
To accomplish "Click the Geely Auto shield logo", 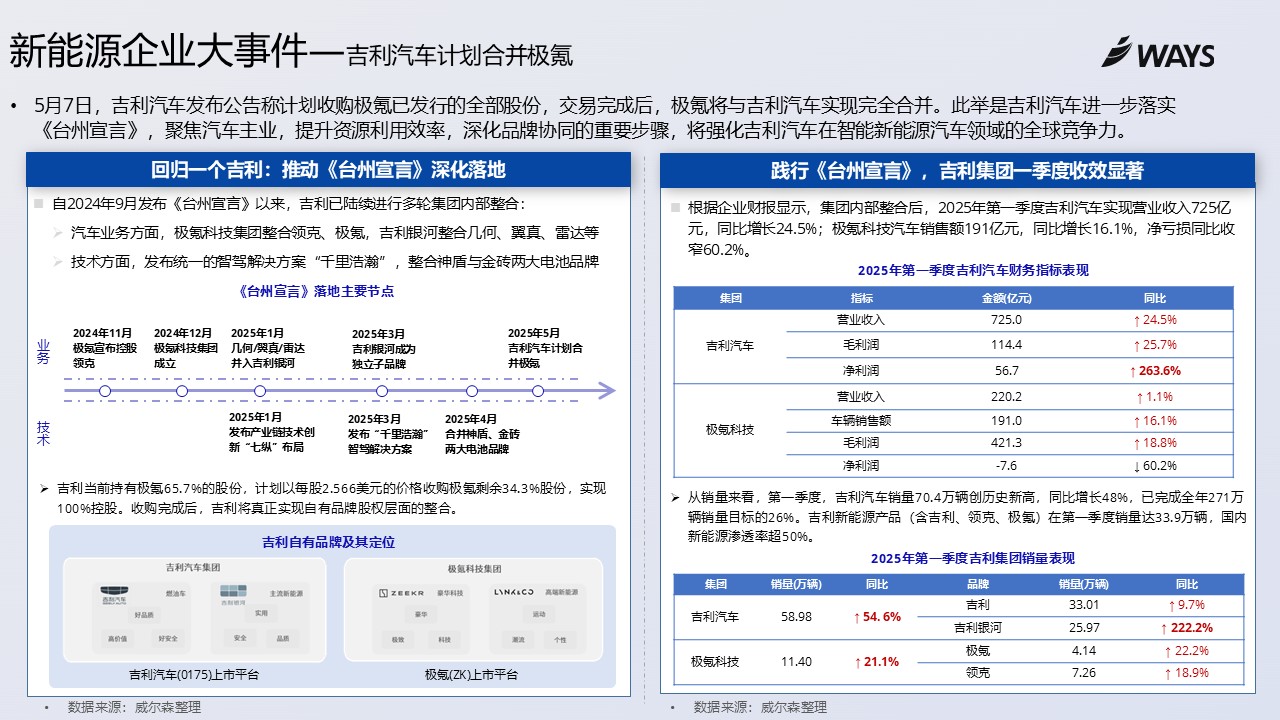I will click(114, 596).
